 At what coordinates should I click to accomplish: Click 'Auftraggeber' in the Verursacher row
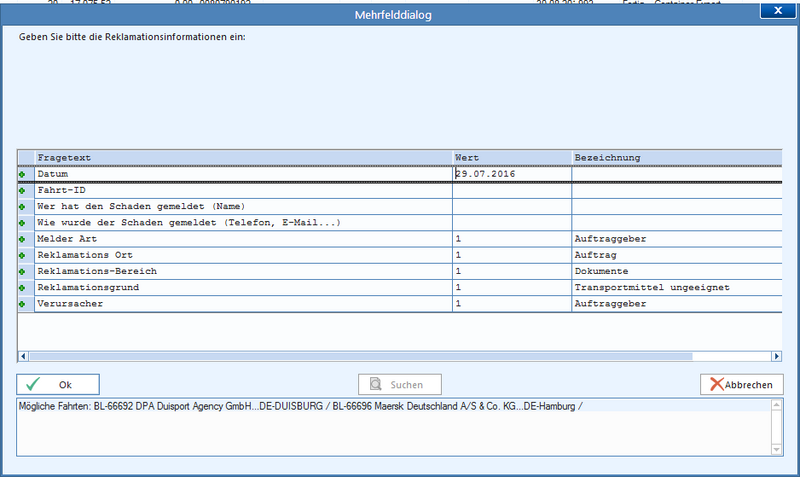pyautogui.click(x=610, y=304)
